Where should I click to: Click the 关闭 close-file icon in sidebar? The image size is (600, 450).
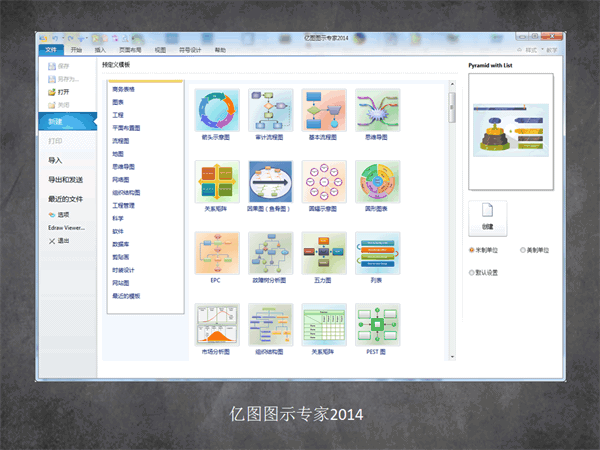click(52, 105)
